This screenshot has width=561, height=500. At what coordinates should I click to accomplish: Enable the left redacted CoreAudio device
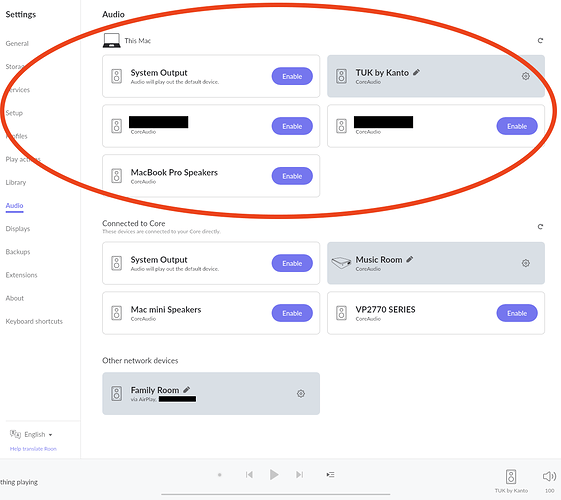[292, 126]
